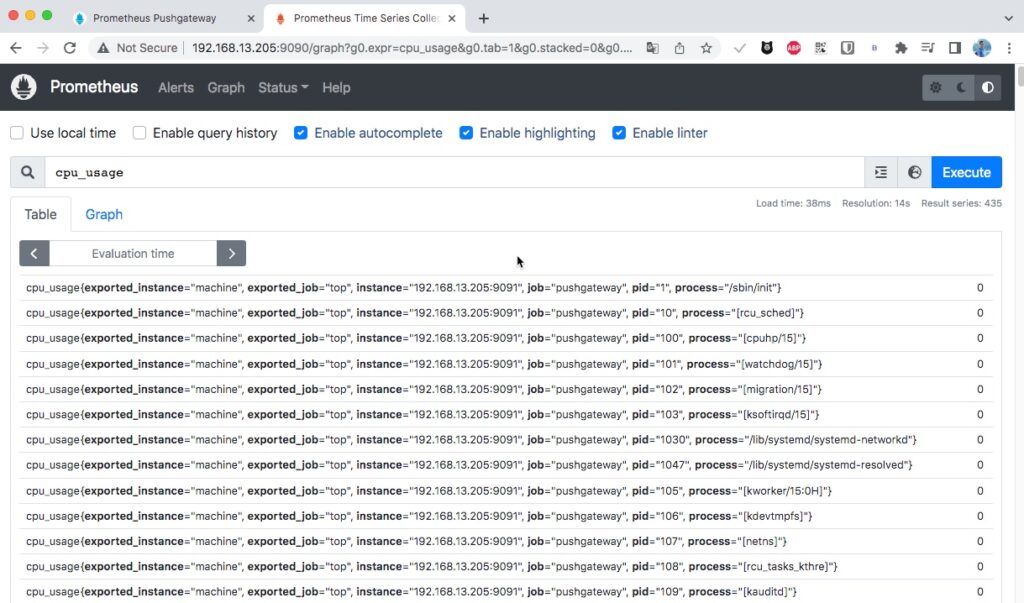
Task: Select the systemd-networkd row
Action: point(505,440)
